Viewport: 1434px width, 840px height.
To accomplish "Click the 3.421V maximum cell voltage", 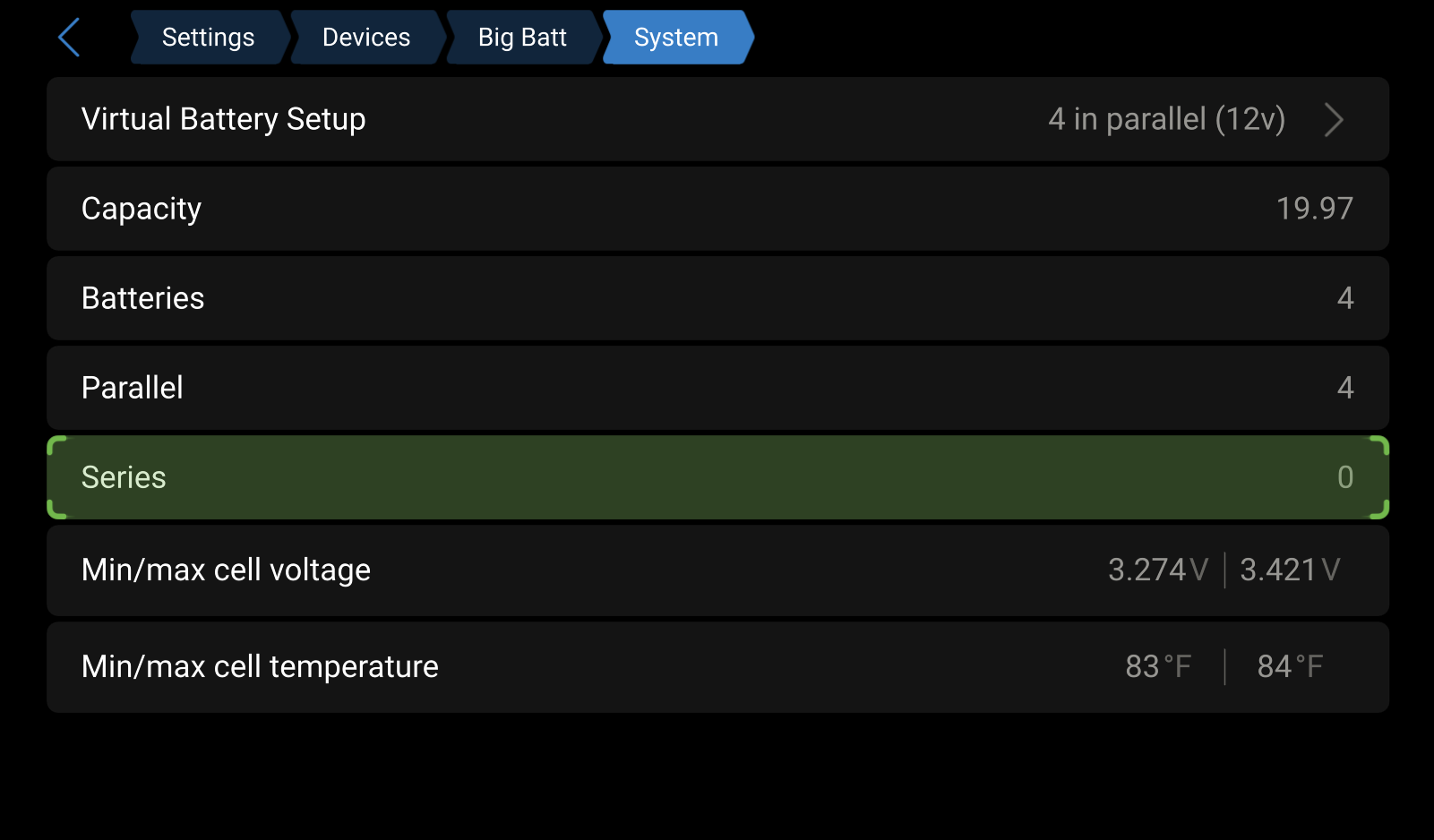I will click(x=1290, y=570).
